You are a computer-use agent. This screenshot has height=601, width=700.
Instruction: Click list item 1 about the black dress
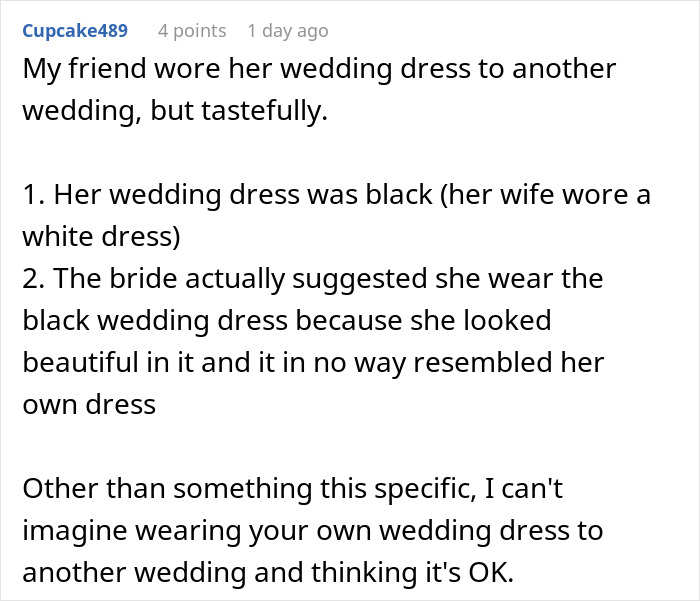[336, 195]
